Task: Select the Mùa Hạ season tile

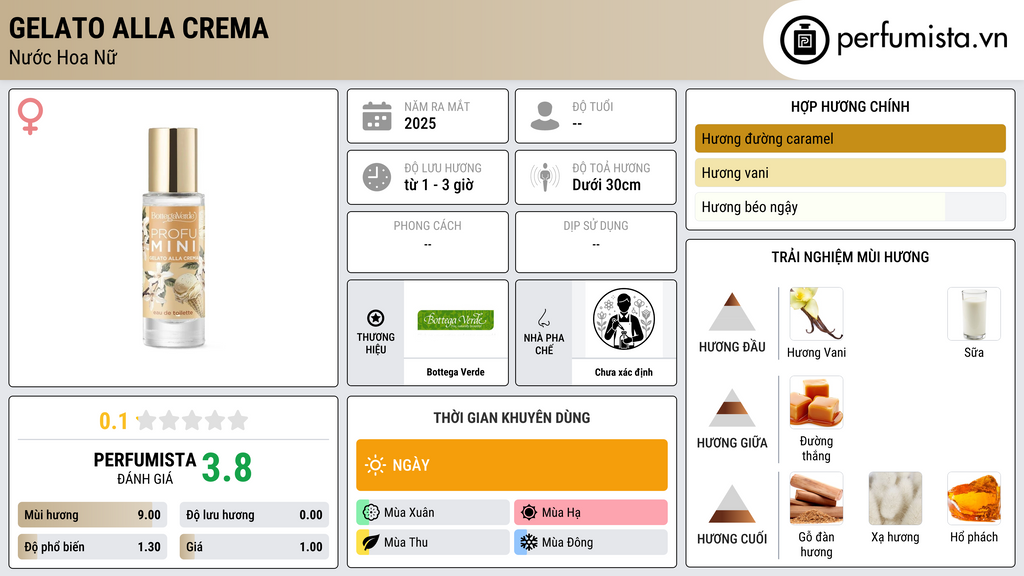Action: 591,513
